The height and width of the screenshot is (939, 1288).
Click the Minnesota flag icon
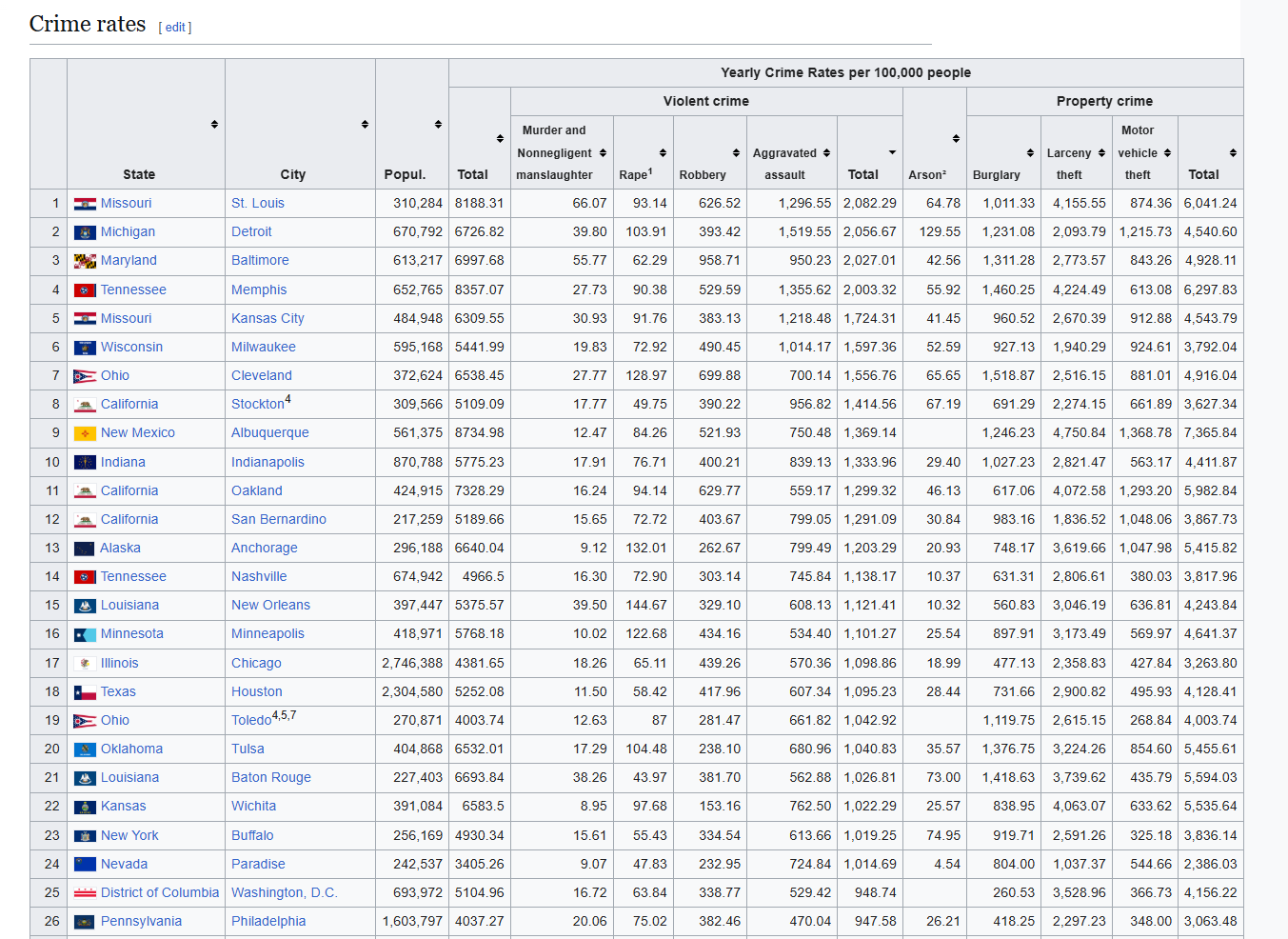85,634
